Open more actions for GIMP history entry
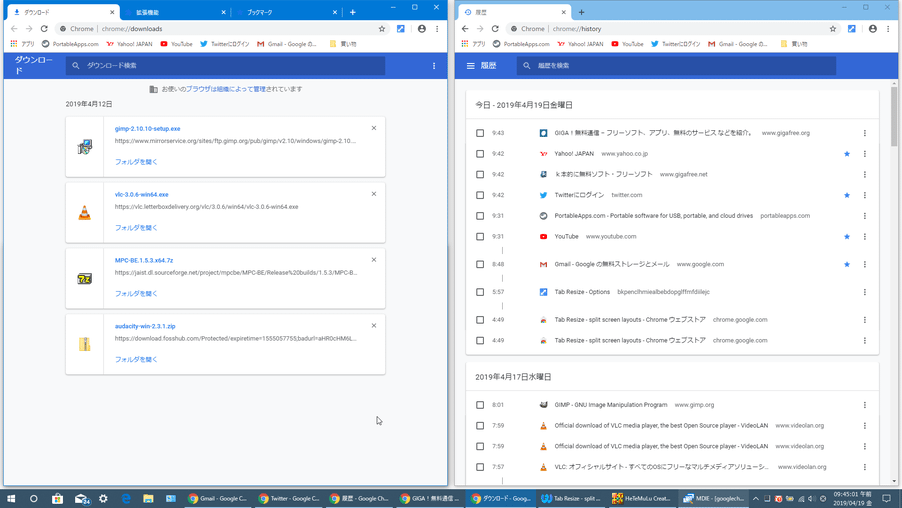Viewport: 902px width, 508px height. (865, 405)
